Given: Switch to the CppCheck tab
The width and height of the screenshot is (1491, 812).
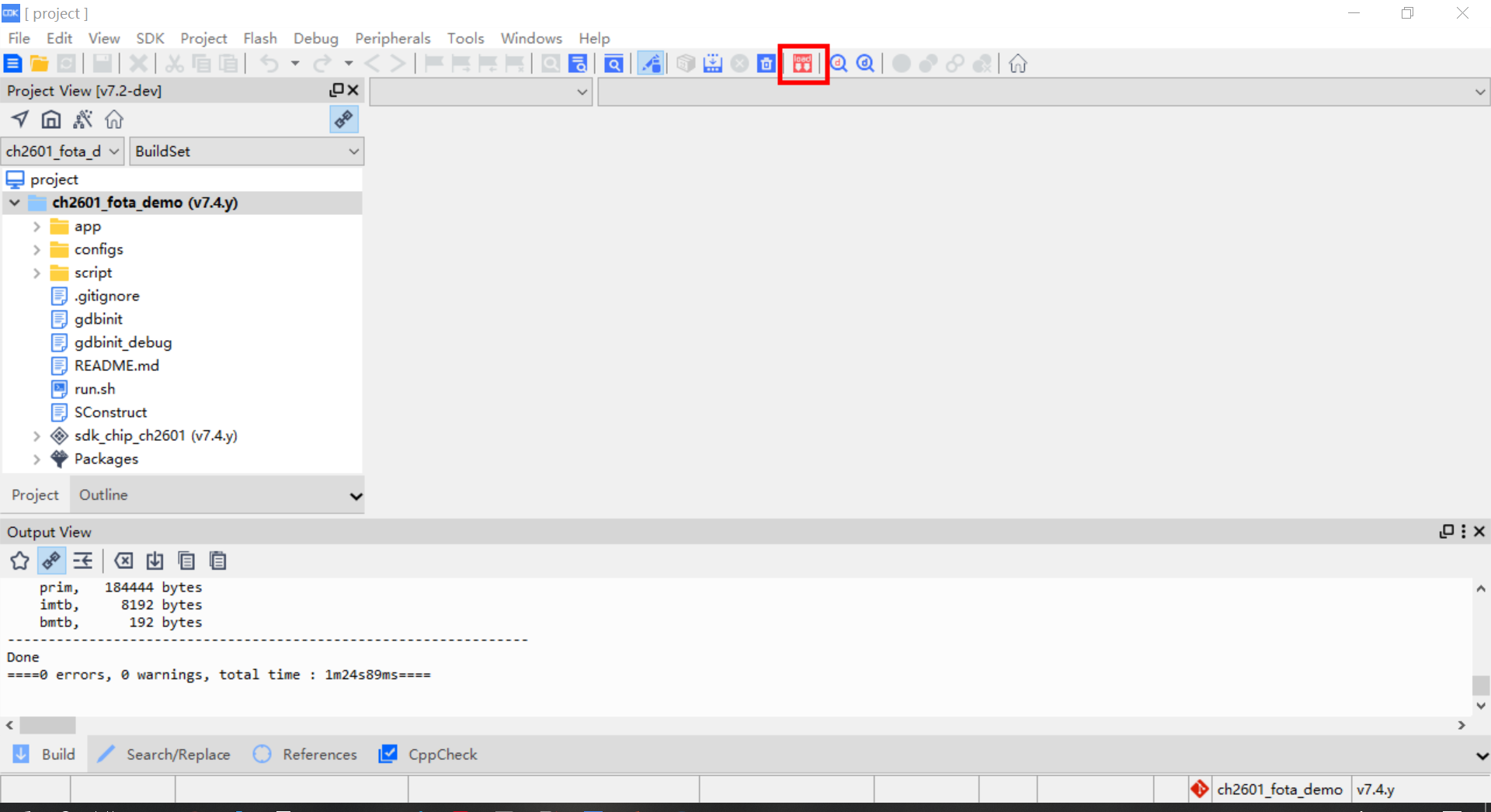Looking at the screenshot, I should pos(428,755).
